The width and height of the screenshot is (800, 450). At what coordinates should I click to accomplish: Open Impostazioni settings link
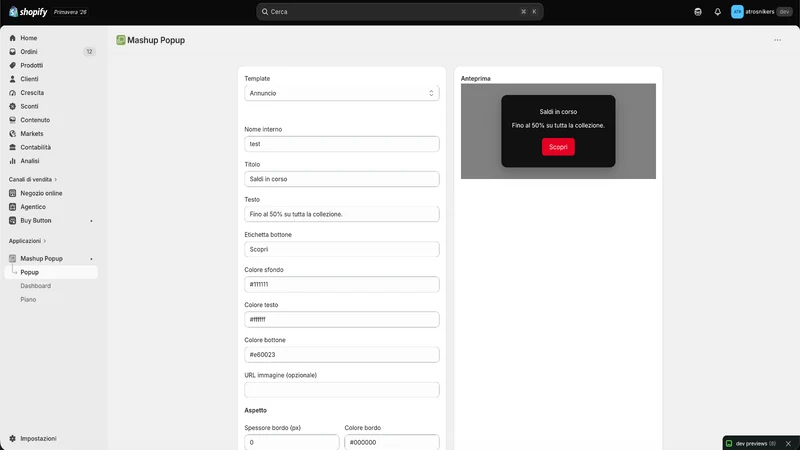tap(38, 438)
